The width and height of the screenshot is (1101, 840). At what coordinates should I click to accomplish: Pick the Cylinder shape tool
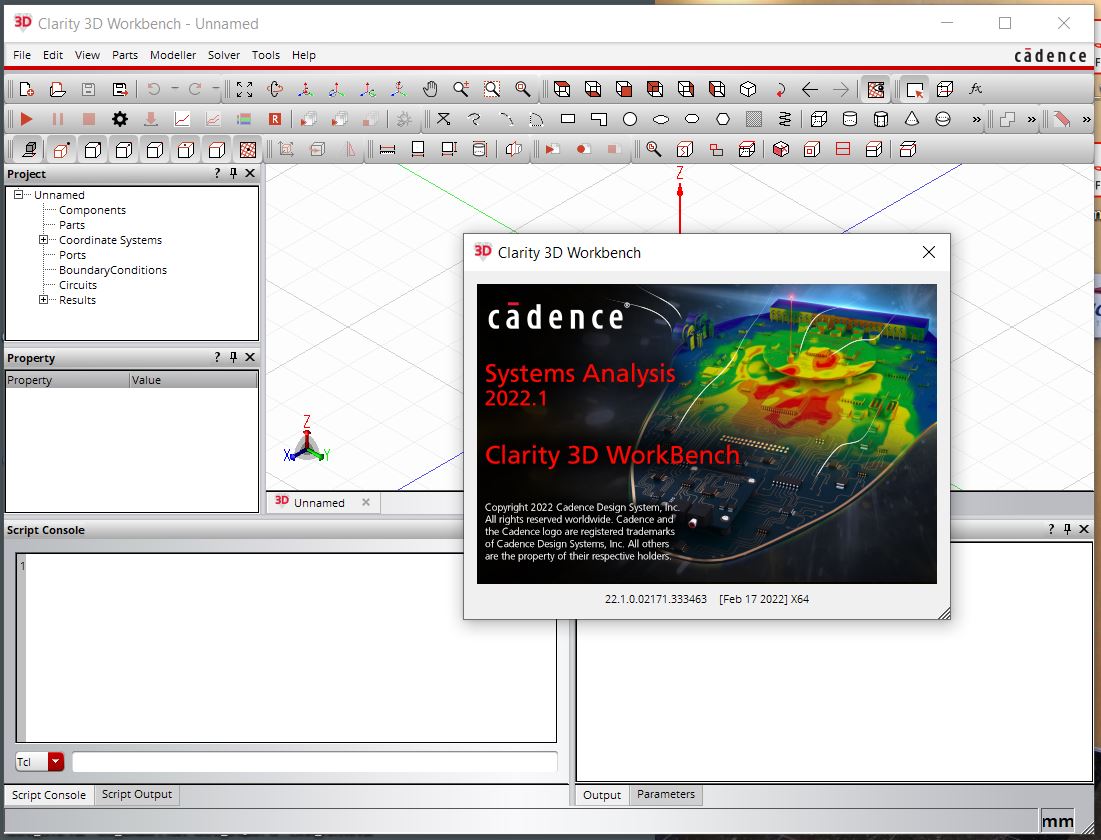pyautogui.click(x=850, y=119)
